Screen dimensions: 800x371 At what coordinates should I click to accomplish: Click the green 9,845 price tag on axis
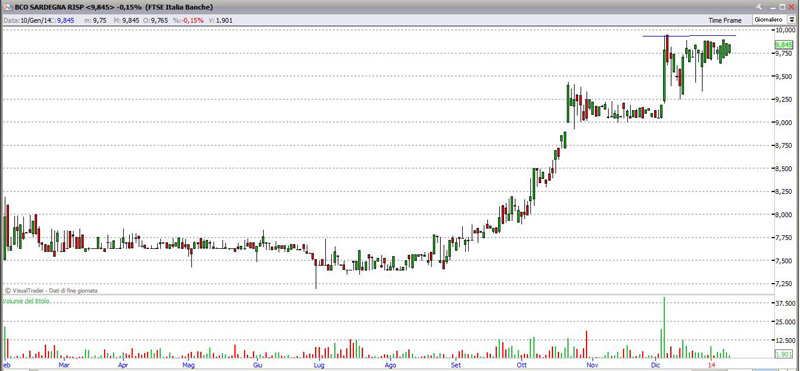(x=784, y=45)
